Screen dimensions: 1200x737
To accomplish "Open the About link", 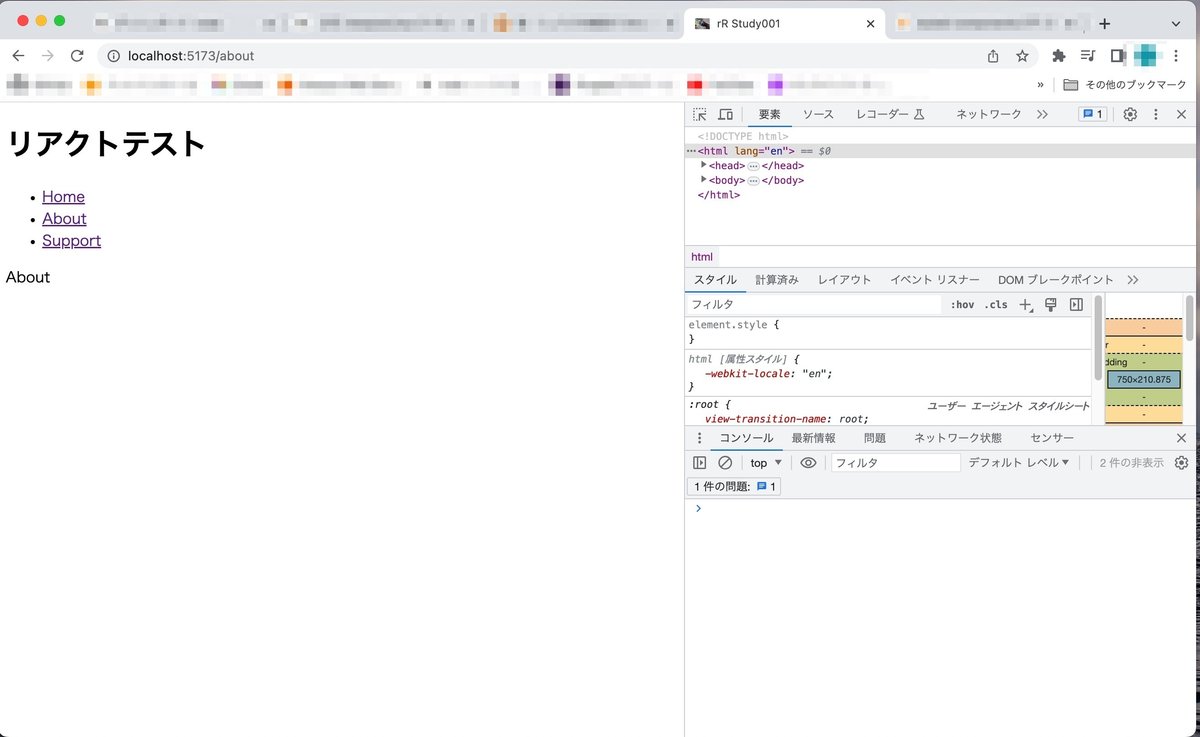I will pyautogui.click(x=64, y=219).
